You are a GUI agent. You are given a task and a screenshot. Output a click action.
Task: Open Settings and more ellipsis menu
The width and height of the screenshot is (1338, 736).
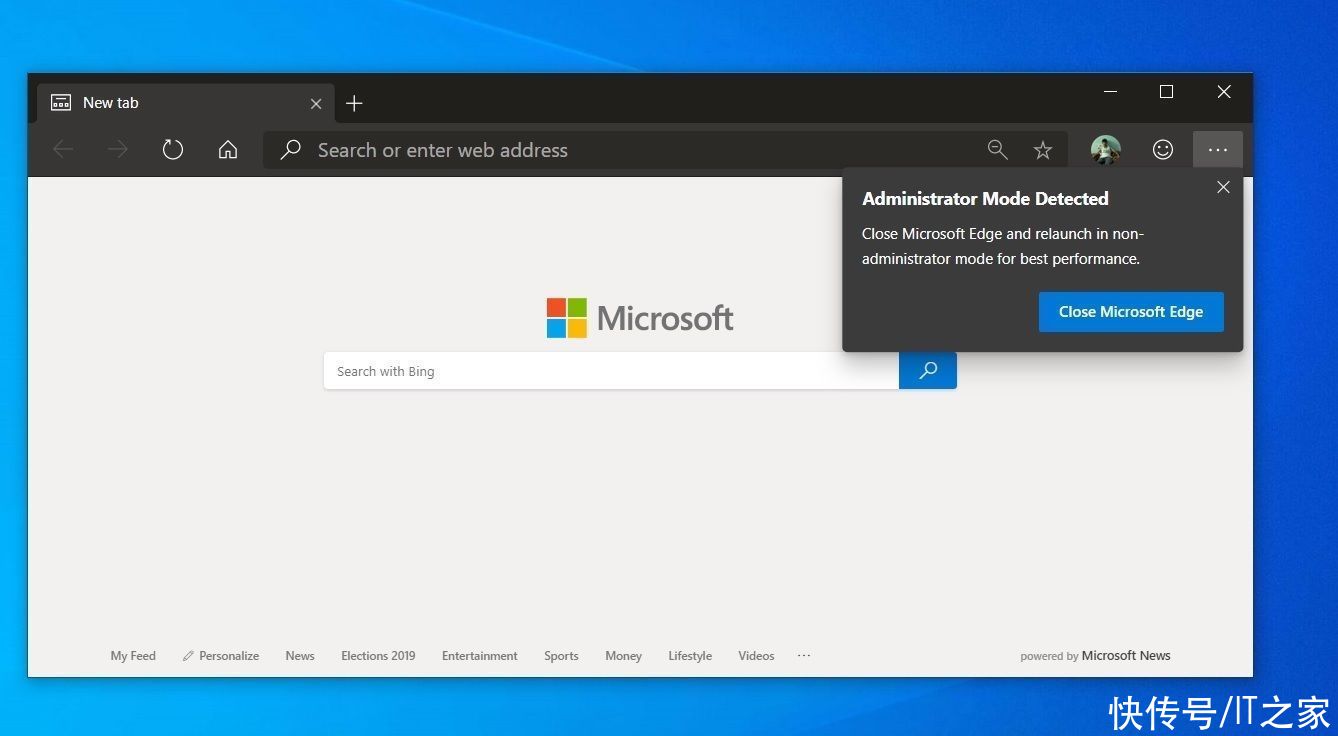pos(1218,150)
